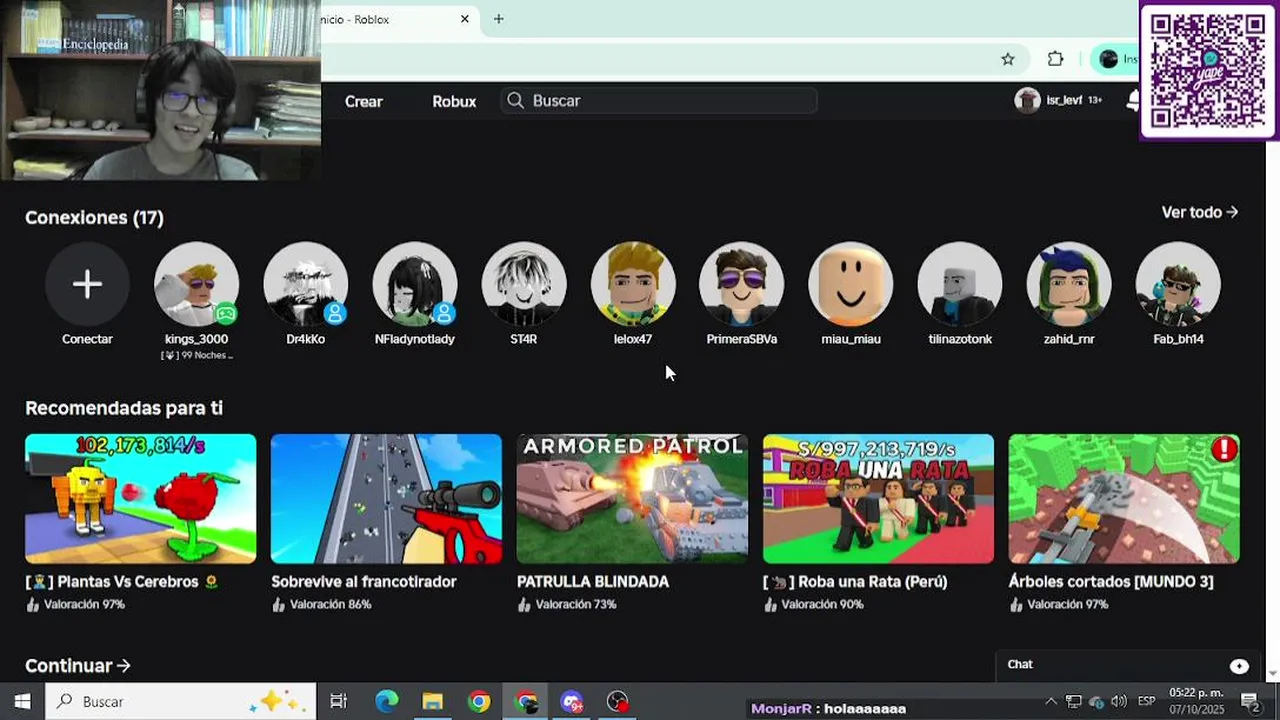Focus the Roblox Buscar search field

coord(659,100)
